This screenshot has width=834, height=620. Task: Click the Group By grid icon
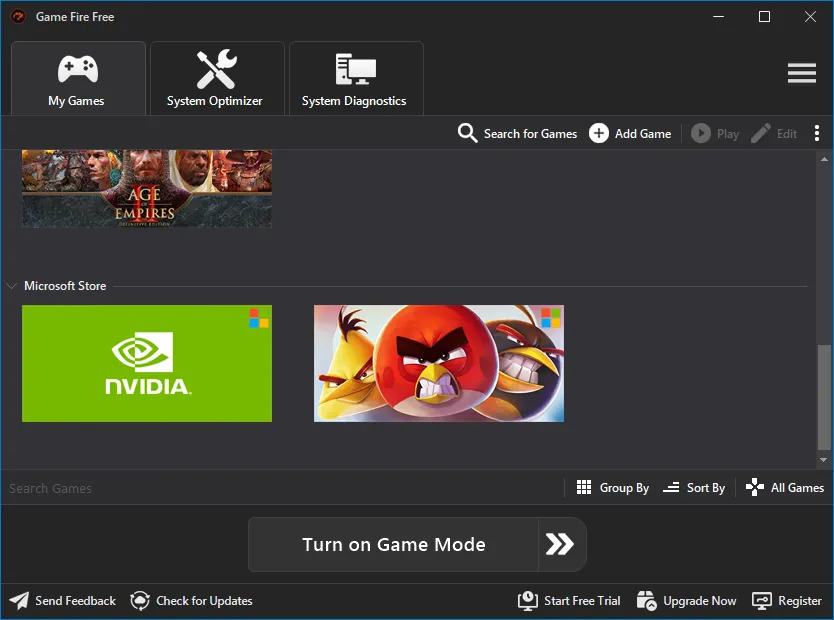[x=584, y=487]
